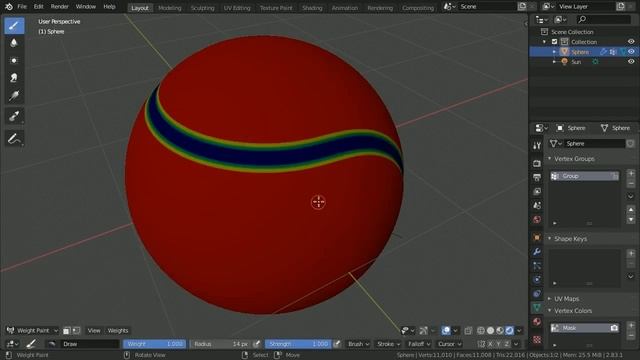
Task: Create a new scene with the Scene copy icon
Action: (x=522, y=7)
